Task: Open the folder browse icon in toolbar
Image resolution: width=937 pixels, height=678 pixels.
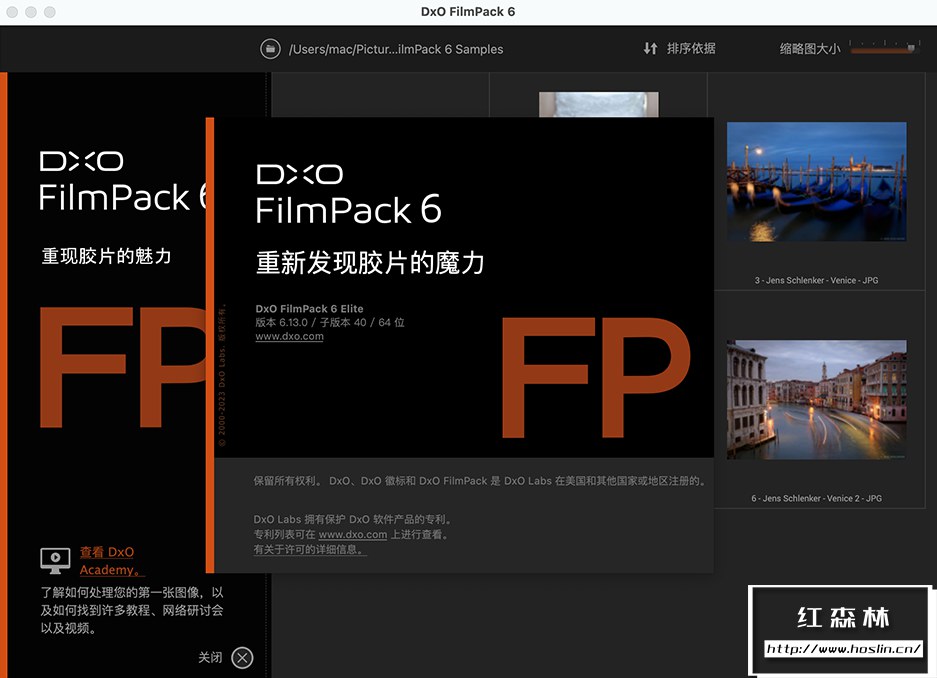Action: point(270,49)
